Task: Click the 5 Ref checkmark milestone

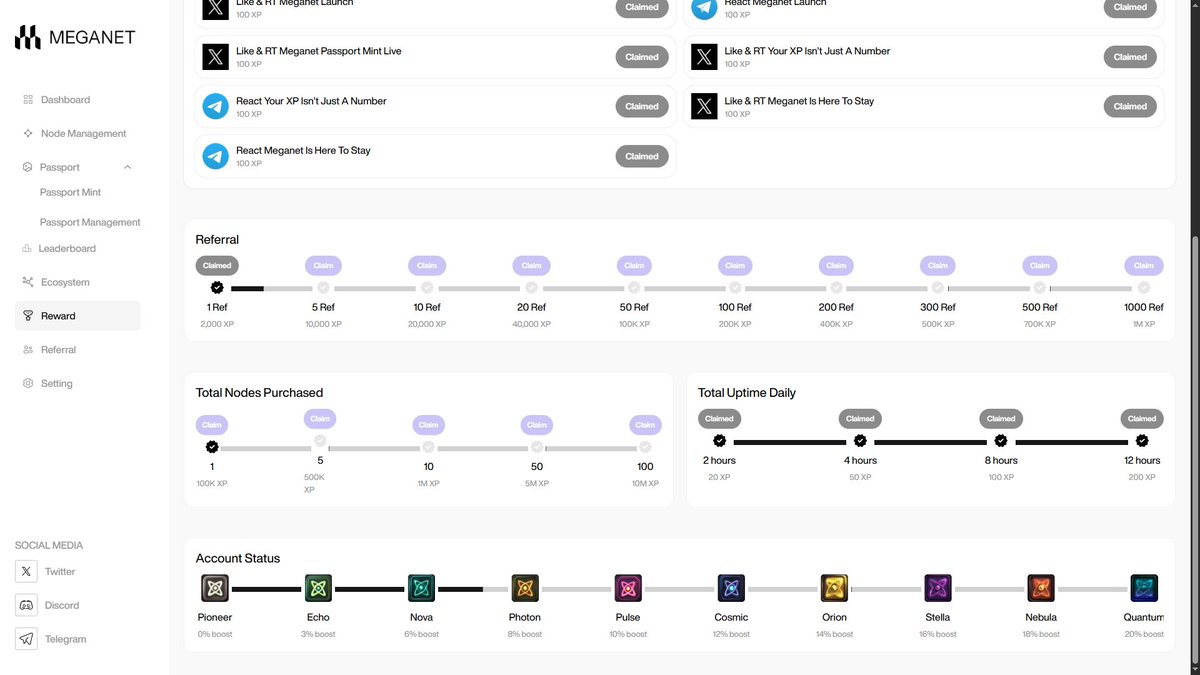Action: tap(323, 288)
